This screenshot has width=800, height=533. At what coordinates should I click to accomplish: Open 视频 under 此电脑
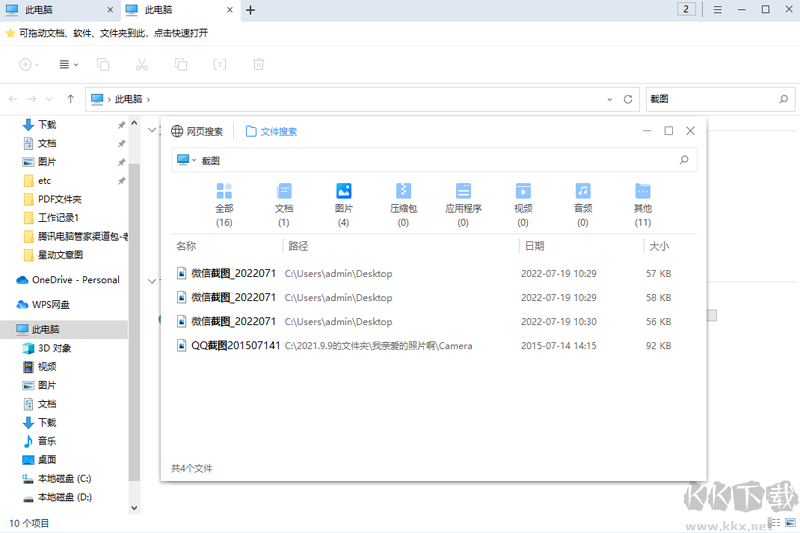coord(47,366)
